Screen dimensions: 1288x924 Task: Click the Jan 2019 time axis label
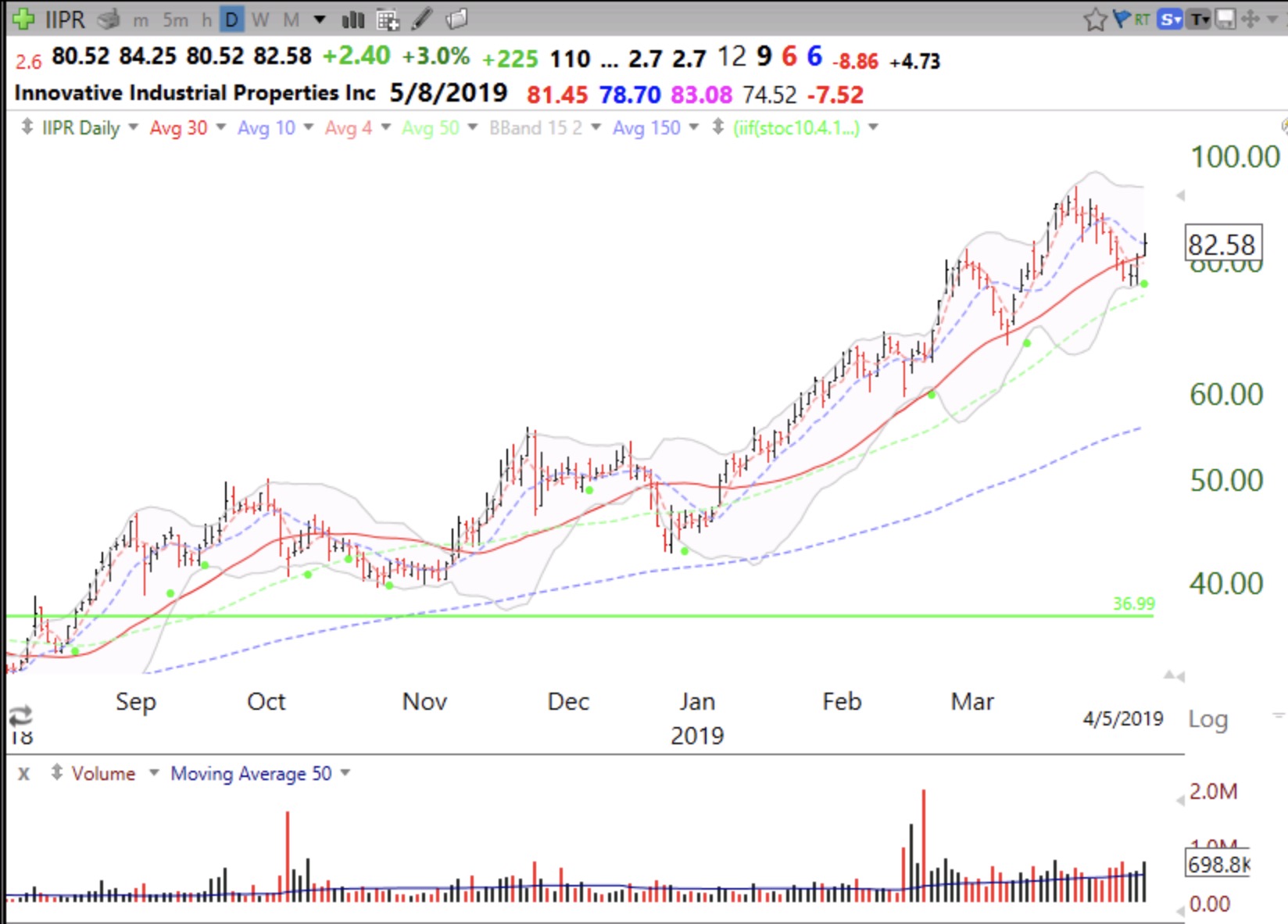pyautogui.click(x=697, y=718)
